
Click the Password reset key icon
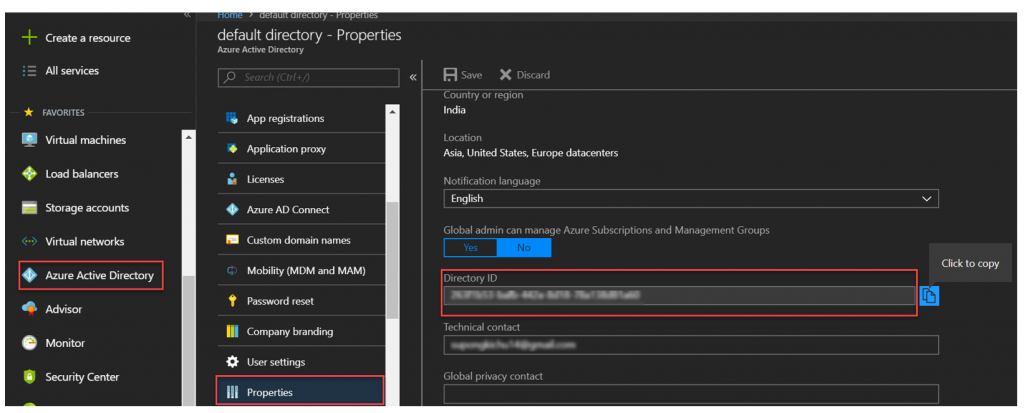(232, 301)
